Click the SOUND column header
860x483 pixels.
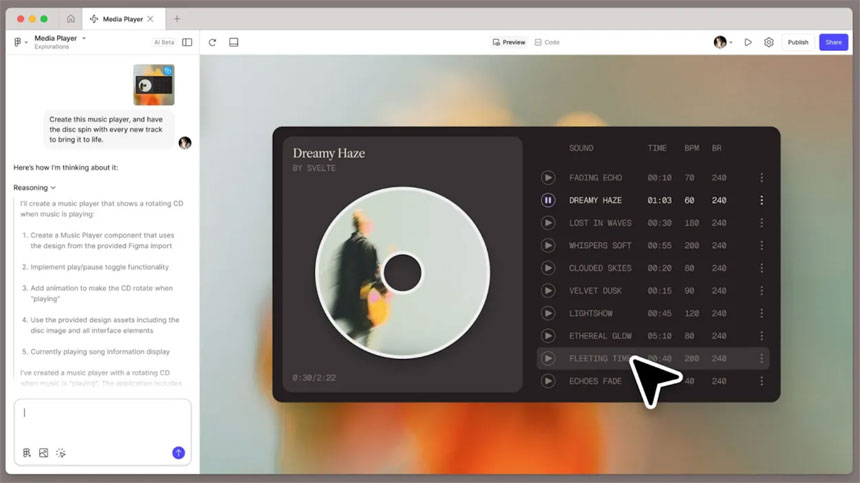coord(581,148)
